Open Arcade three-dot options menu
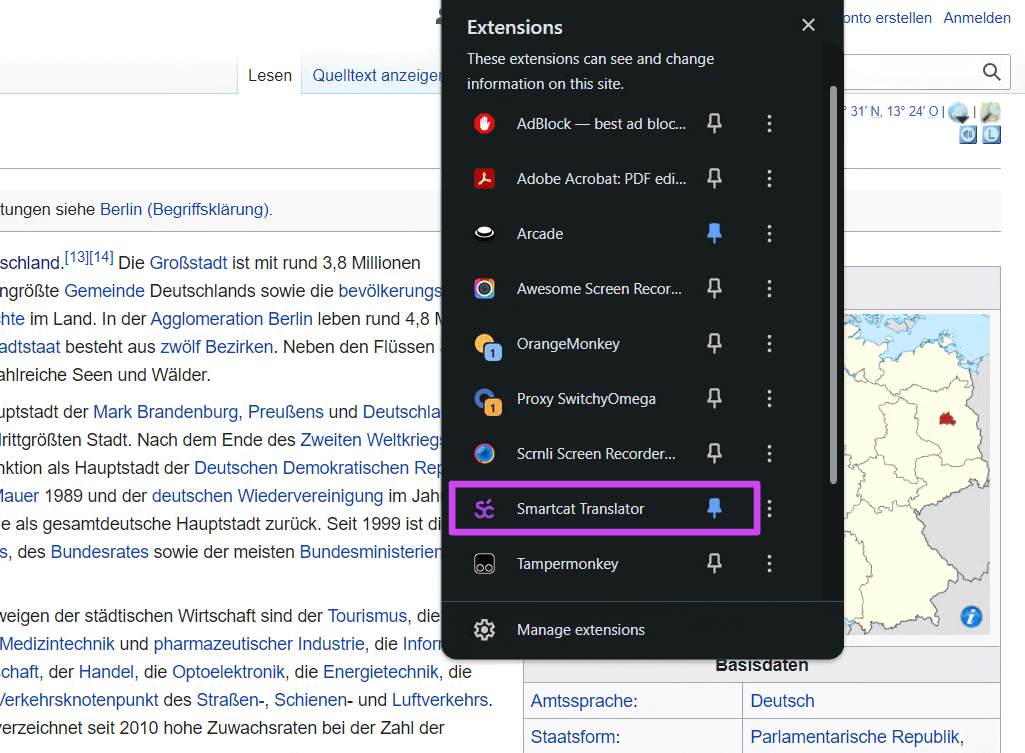The height and width of the screenshot is (753, 1025). click(x=769, y=233)
